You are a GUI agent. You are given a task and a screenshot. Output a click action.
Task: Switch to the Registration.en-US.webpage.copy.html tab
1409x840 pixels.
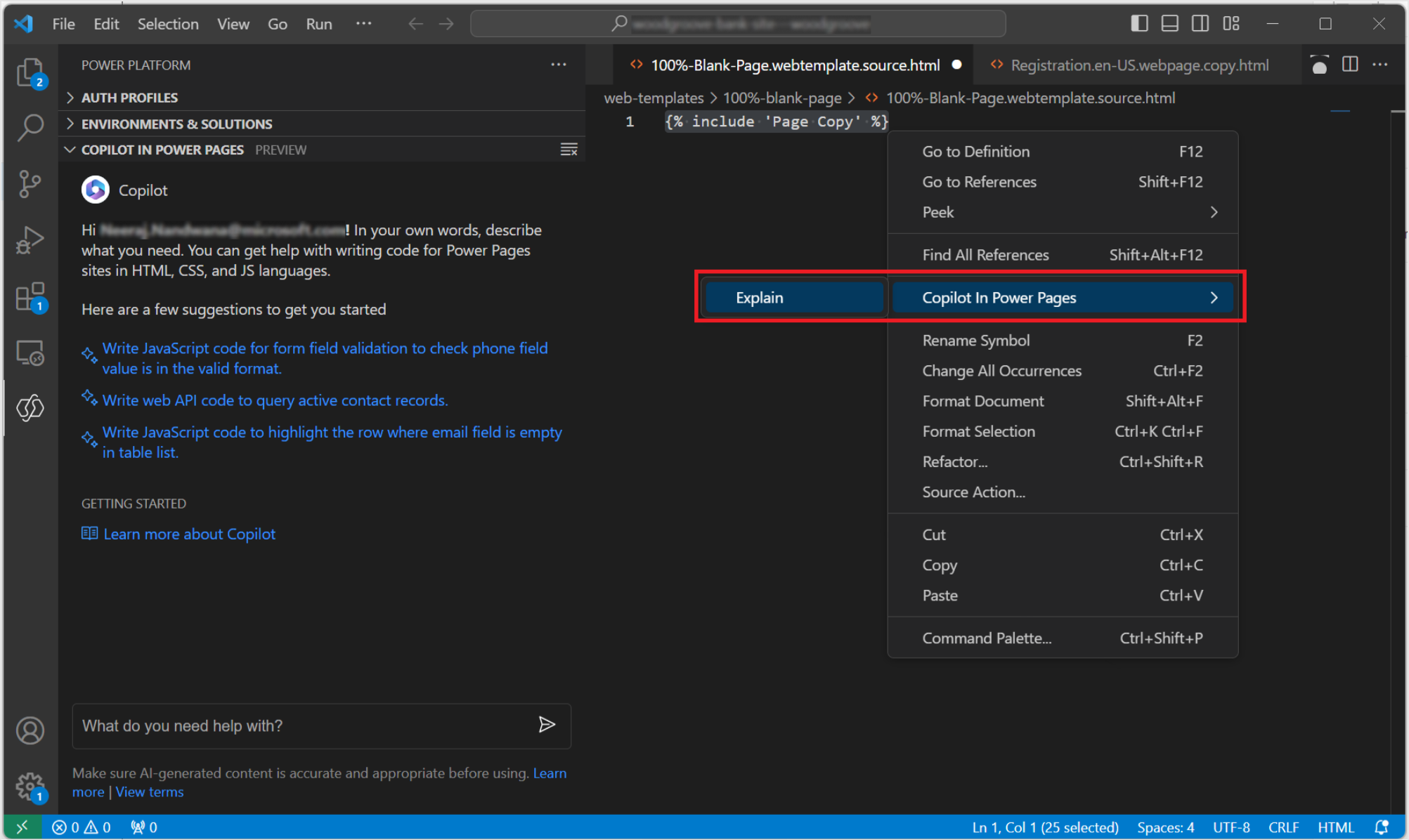1139,65
